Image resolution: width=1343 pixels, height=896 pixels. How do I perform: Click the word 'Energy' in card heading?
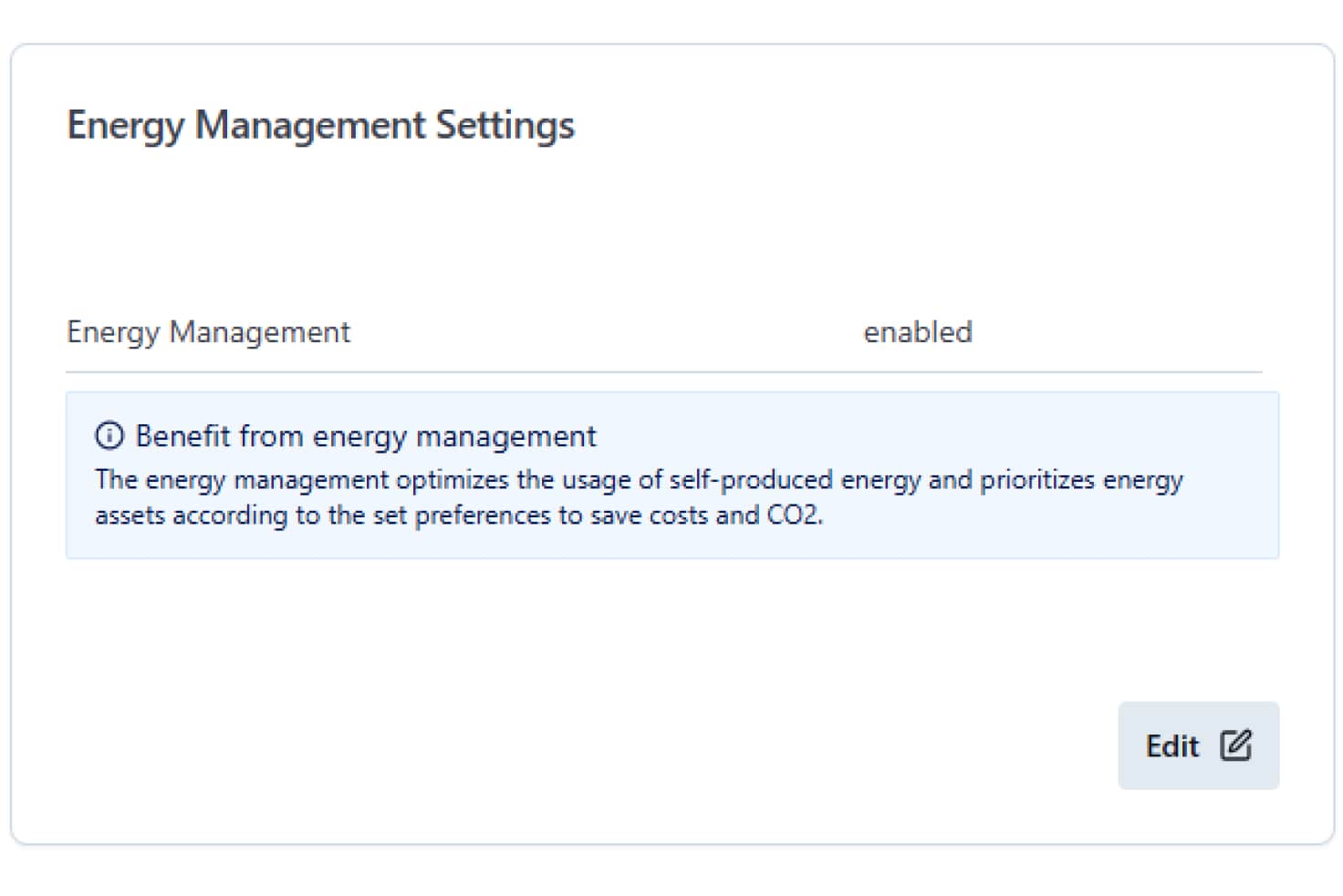click(125, 127)
